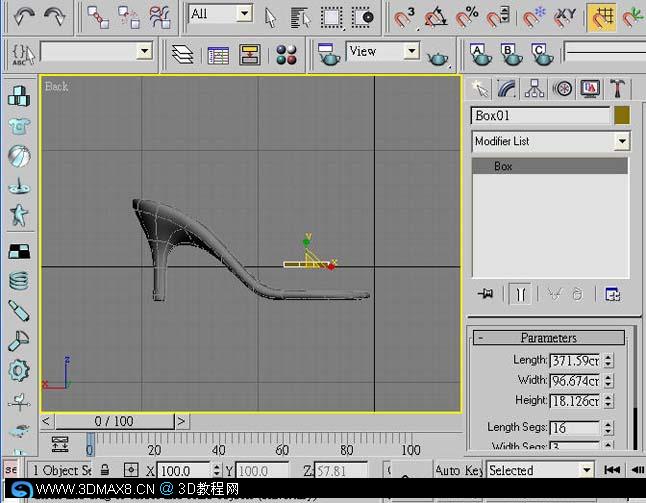Image resolution: width=646 pixels, height=503 pixels.
Task: Open the Named Selection Sets dropdown
Action: point(145,51)
